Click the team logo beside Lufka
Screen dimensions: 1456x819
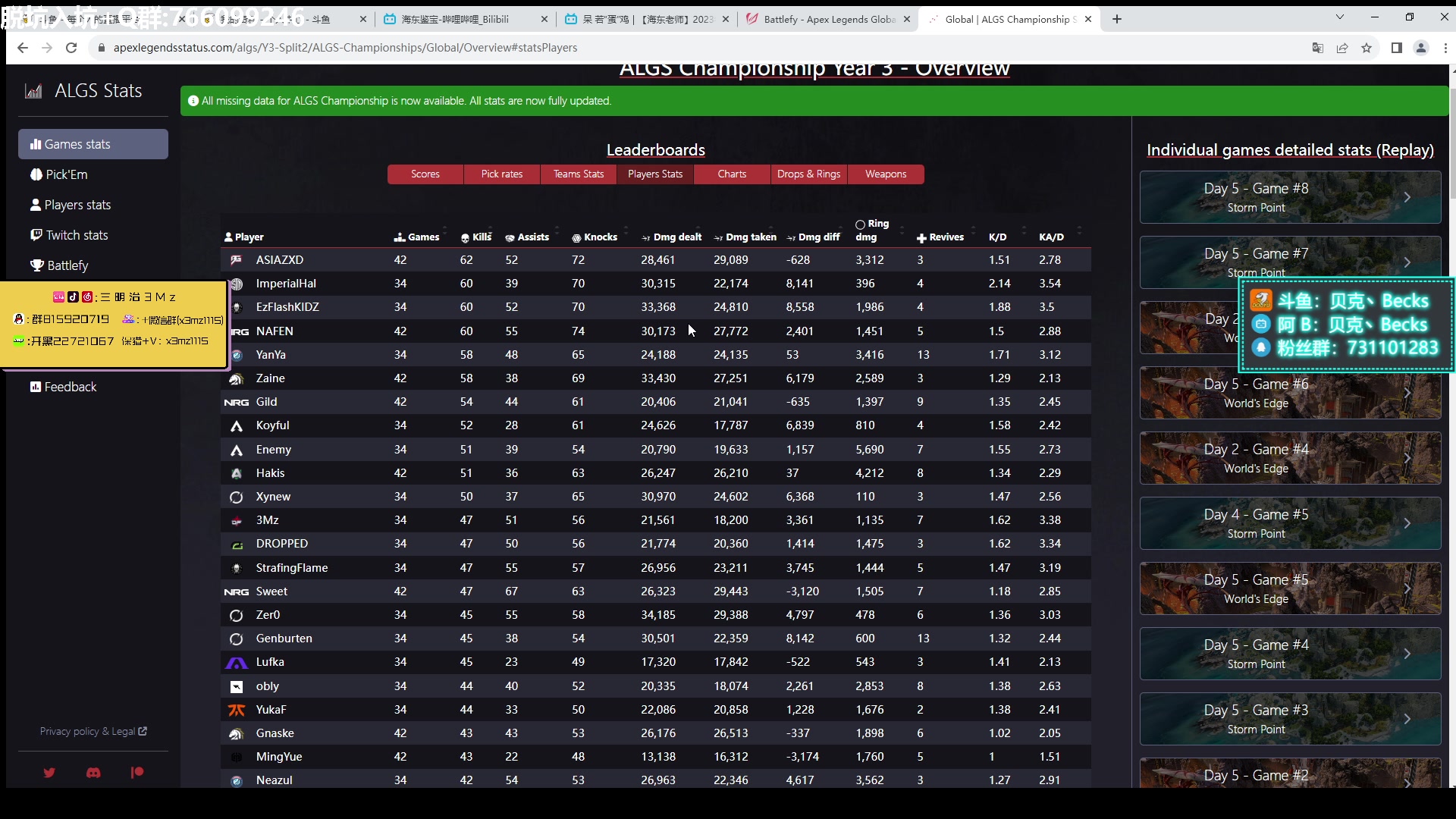237,662
